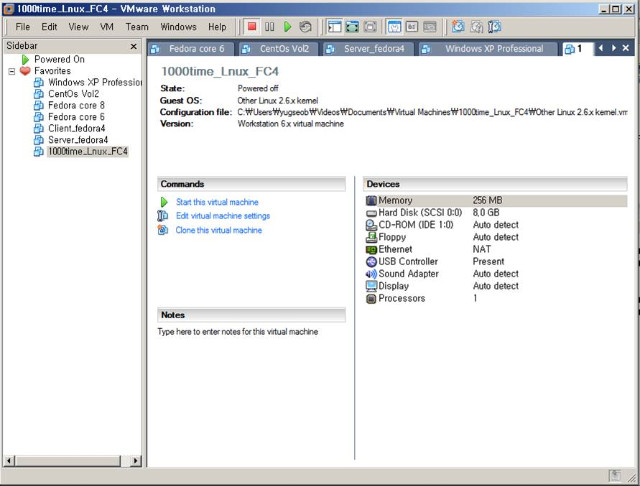
Task: Switch to the Server_fedora4 tab
Action: [x=369, y=49]
